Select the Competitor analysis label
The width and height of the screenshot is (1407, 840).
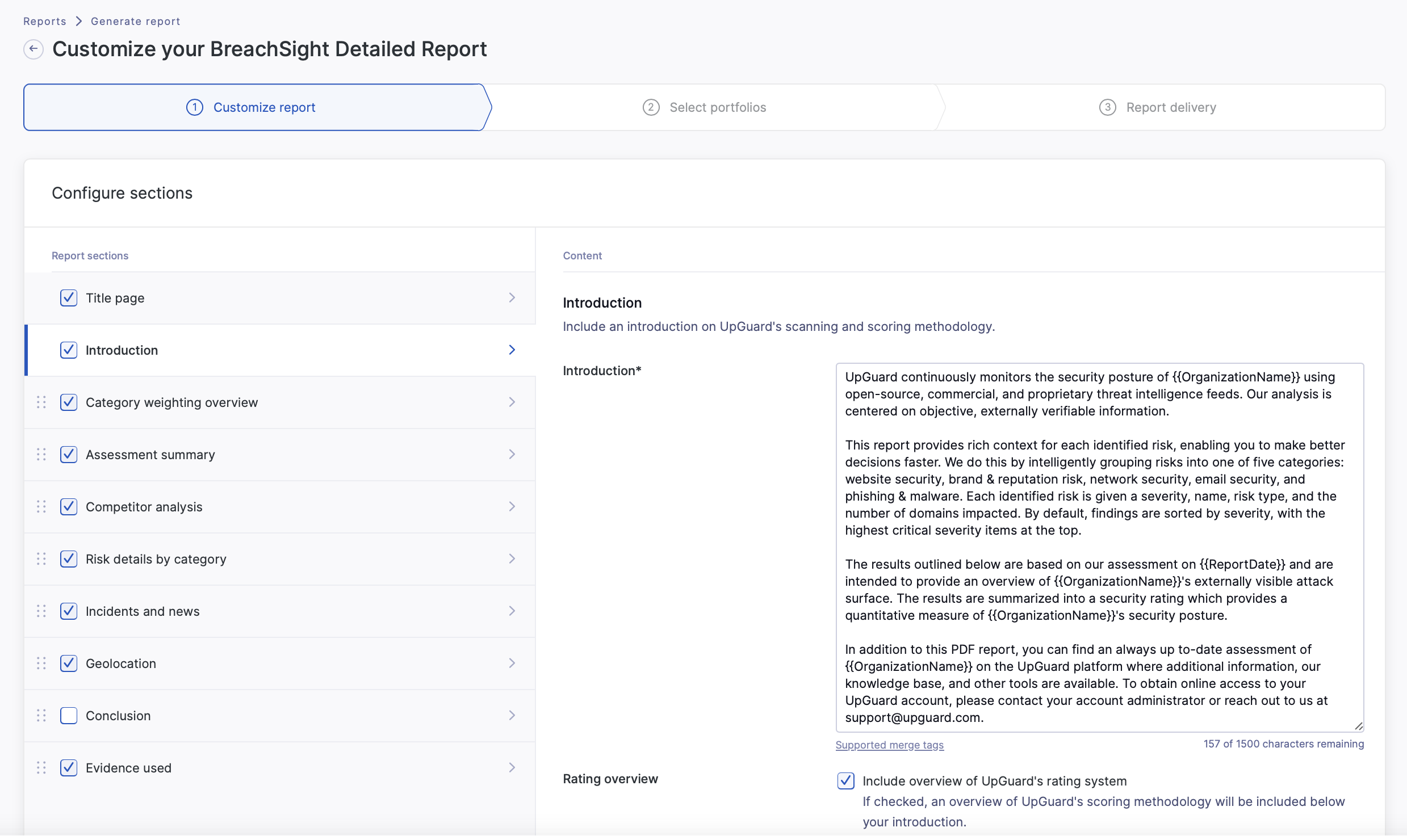[144, 507]
